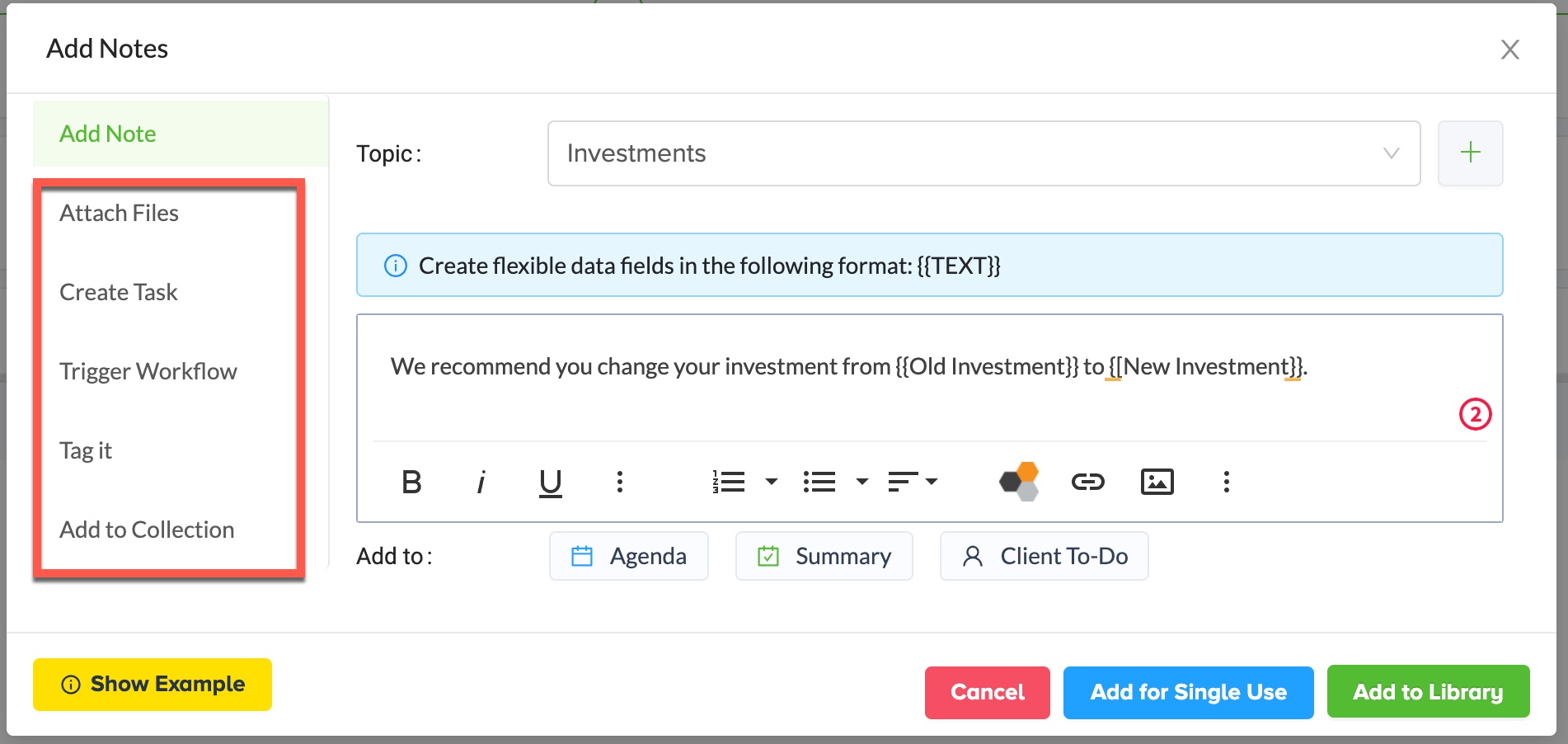The height and width of the screenshot is (744, 1568).
Task: Open more text formatting options
Action: tap(620, 482)
